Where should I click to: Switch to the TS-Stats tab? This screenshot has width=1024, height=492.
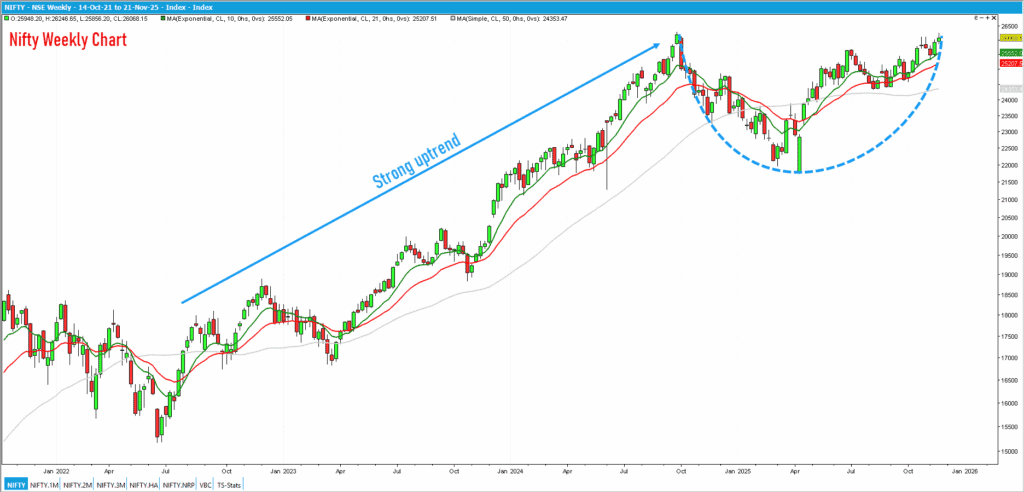230,484
